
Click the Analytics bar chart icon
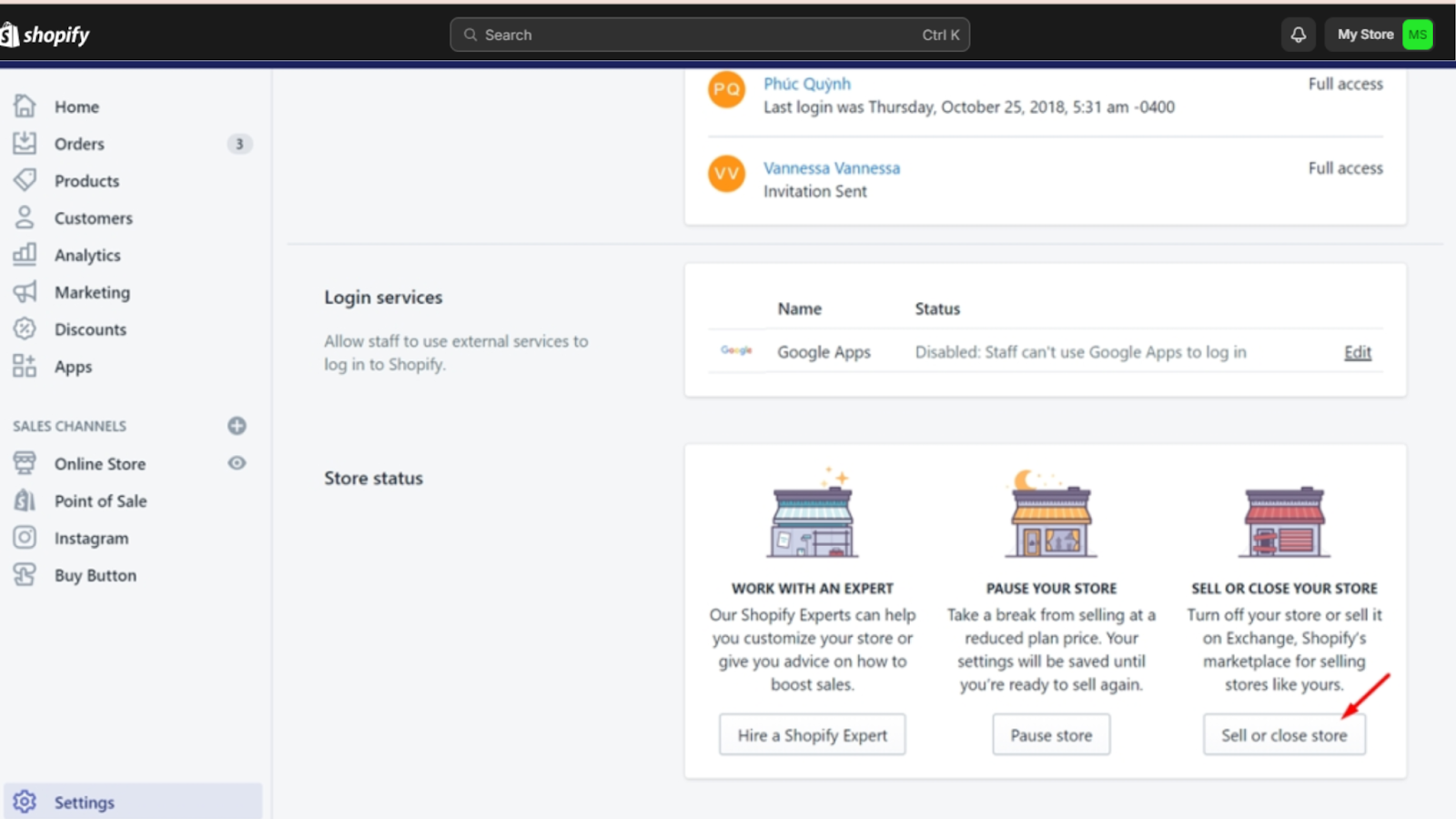25,254
